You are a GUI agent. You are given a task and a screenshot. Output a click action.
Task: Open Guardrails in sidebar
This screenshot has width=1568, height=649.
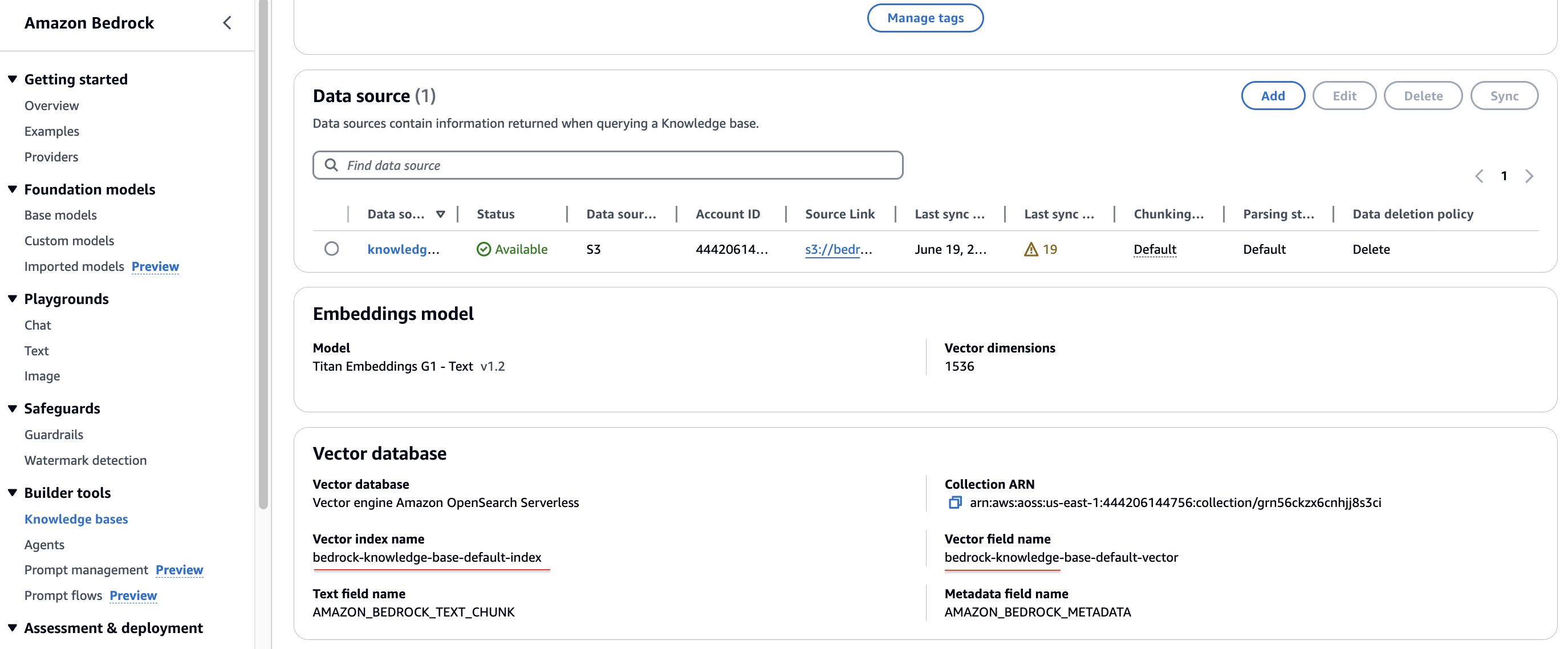[x=54, y=434]
